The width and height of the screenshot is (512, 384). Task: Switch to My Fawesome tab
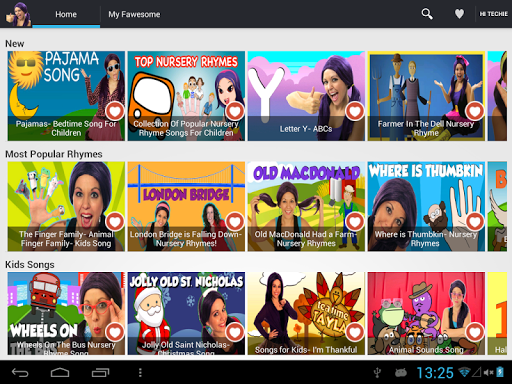point(134,14)
